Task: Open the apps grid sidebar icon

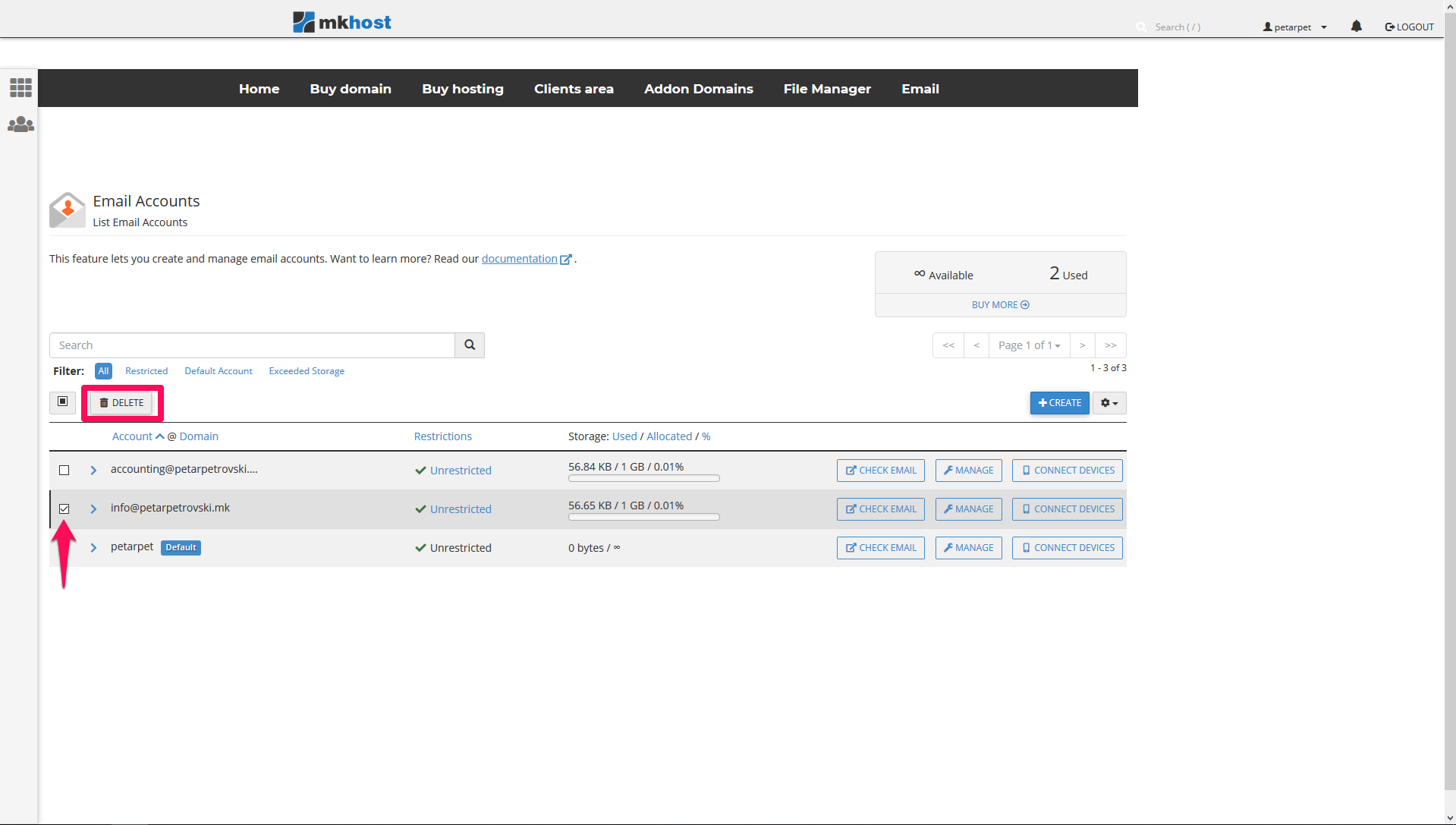Action: (x=20, y=87)
